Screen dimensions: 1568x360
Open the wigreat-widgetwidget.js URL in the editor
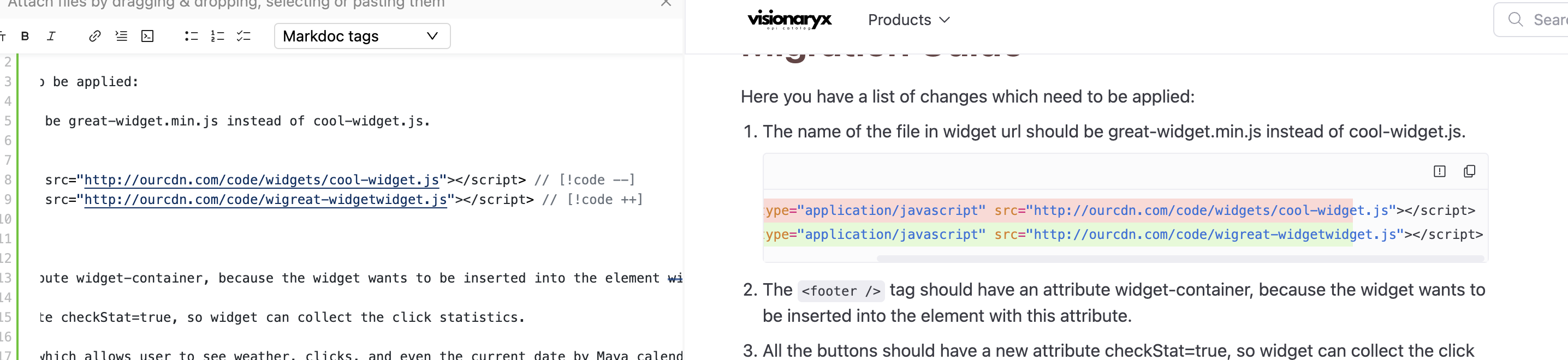pos(265,200)
